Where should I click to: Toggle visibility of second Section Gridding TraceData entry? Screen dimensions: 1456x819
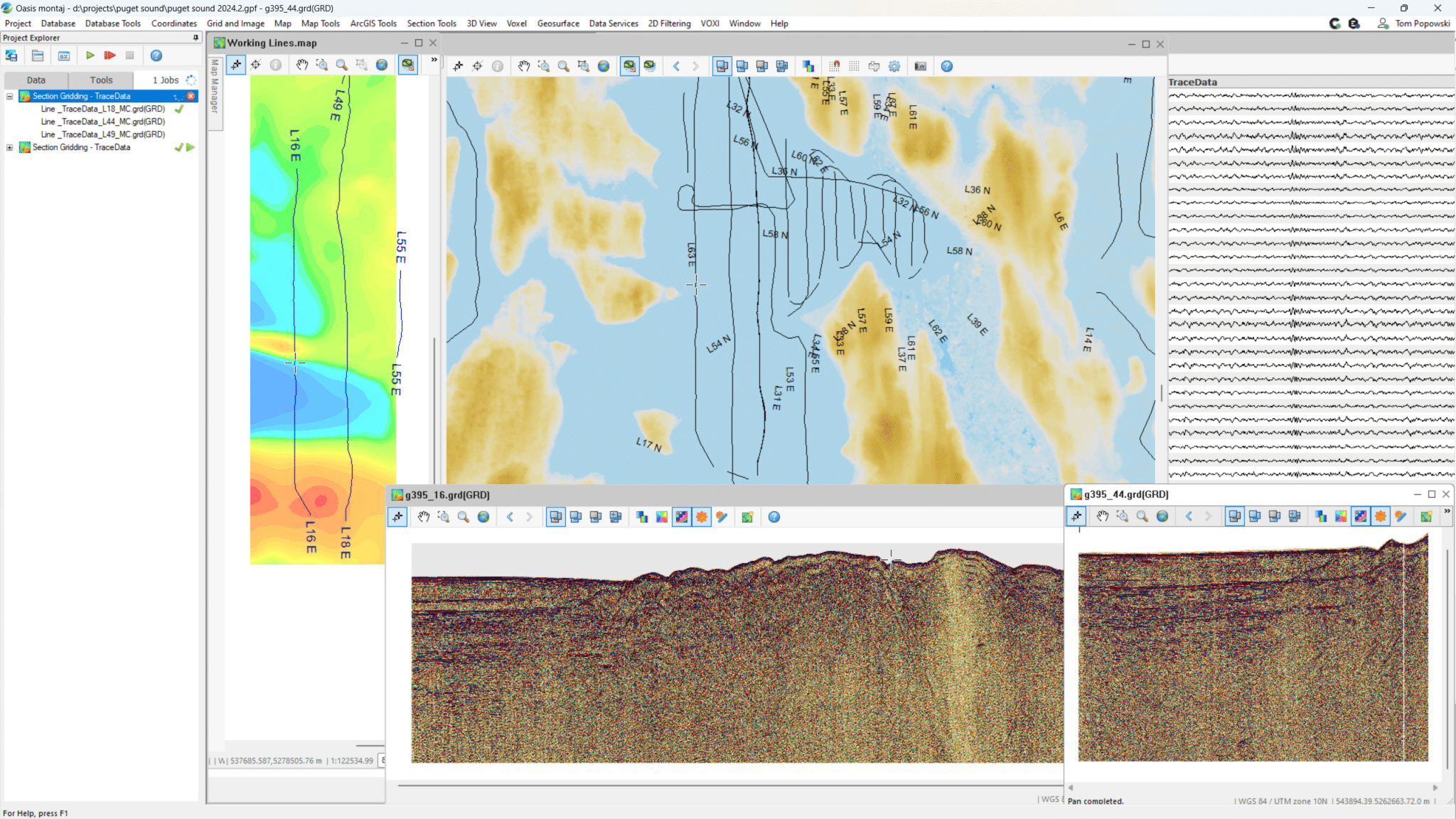[178, 146]
